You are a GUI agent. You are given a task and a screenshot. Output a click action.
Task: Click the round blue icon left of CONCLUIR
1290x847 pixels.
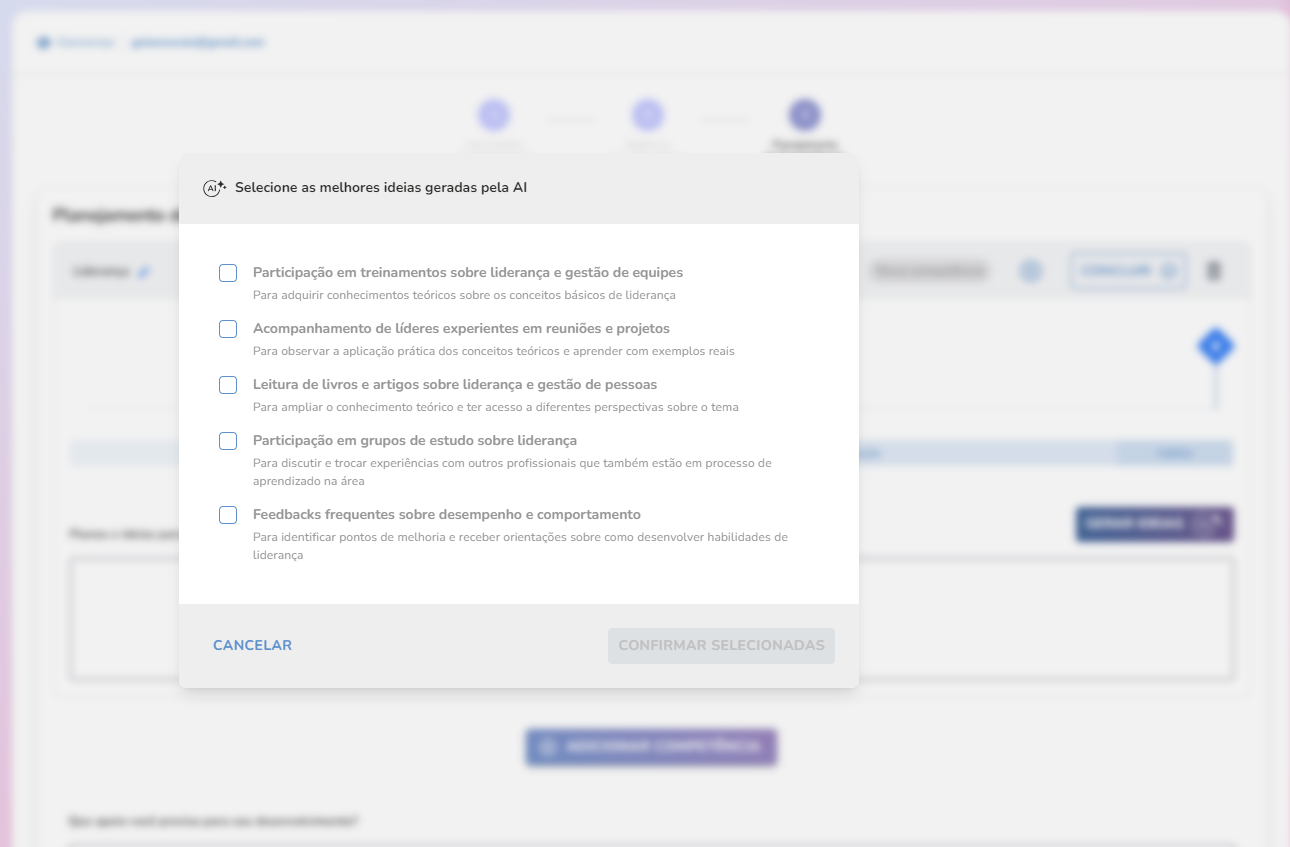click(1031, 271)
